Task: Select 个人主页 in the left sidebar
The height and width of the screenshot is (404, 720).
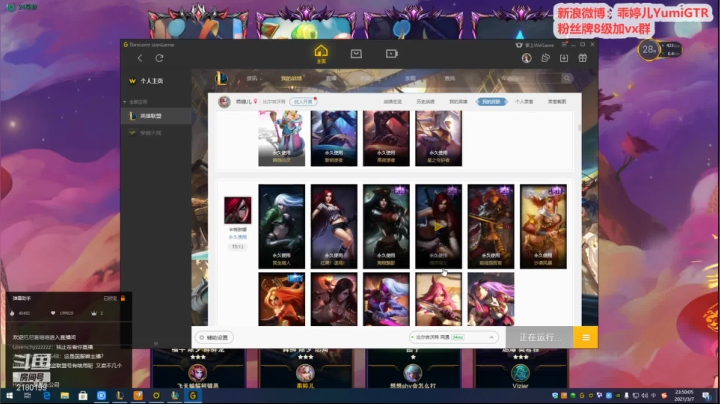Action: [x=152, y=81]
